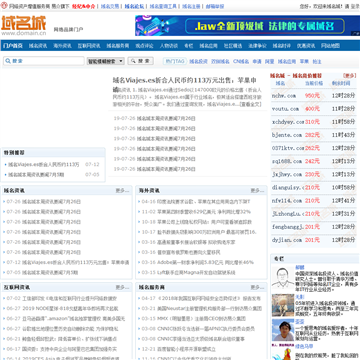Click the 域名城 domain.cn site logo
The width and height of the screenshot is (360, 360).
coord(24,25)
